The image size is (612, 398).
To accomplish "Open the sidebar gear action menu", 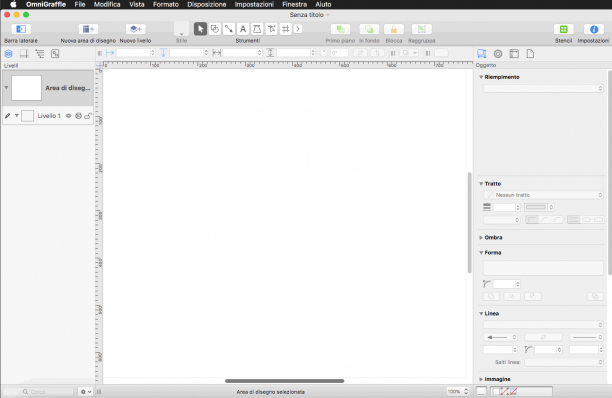I will [85, 392].
